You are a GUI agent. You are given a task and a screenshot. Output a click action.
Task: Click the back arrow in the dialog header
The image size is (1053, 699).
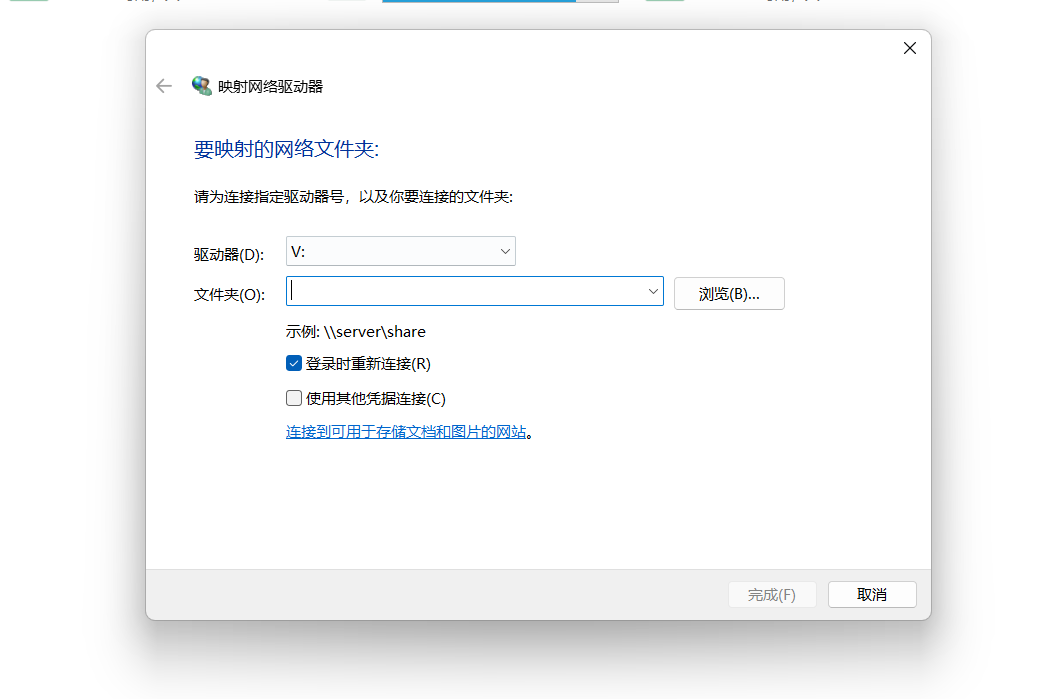coord(164,86)
